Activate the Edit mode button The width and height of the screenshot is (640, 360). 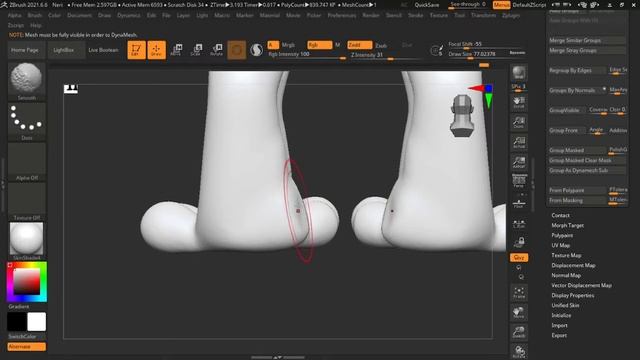coord(136,50)
